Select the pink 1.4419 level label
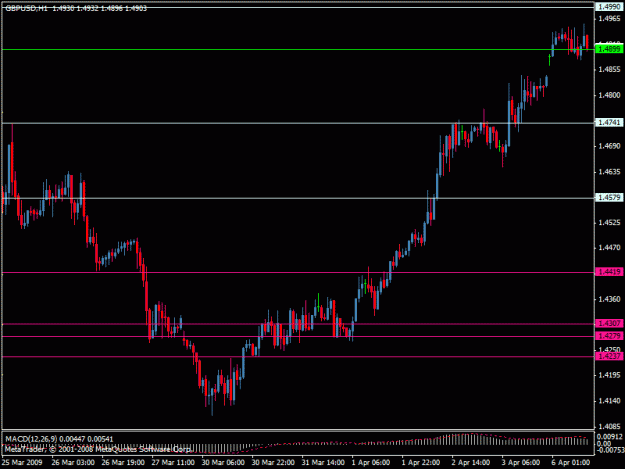625x469 pixels. tap(609, 272)
